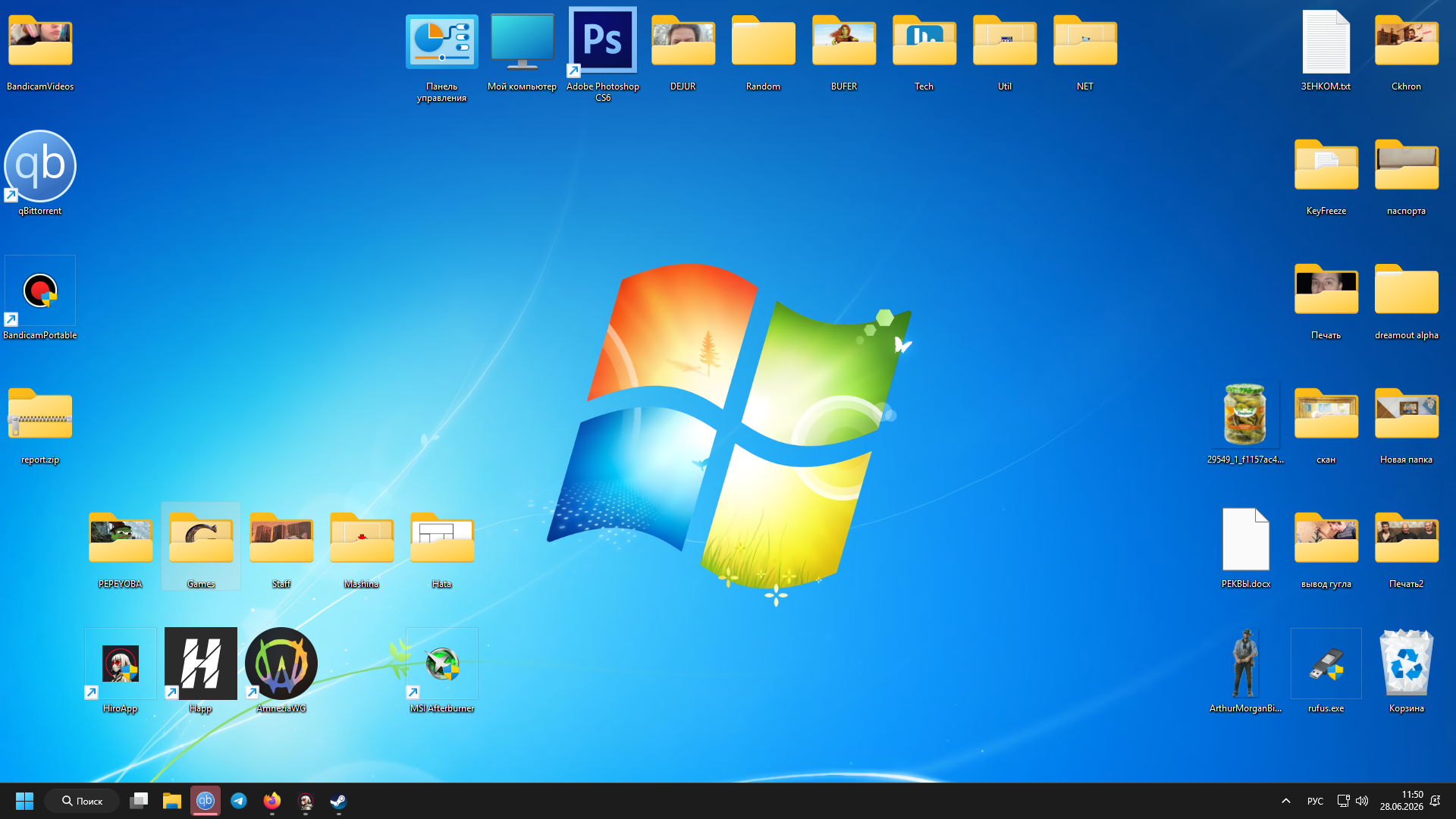1456x819 pixels.
Task: Select the NET folder
Action: click(x=1085, y=50)
